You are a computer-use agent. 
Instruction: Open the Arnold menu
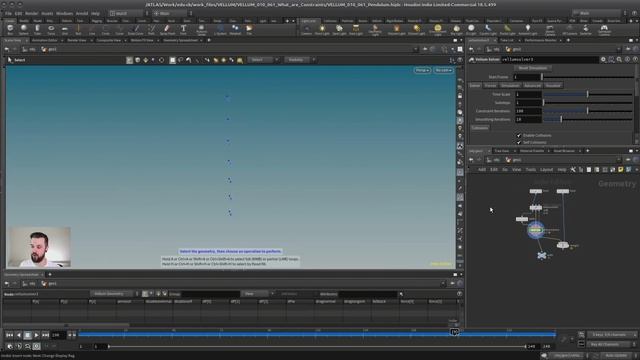(x=82, y=13)
